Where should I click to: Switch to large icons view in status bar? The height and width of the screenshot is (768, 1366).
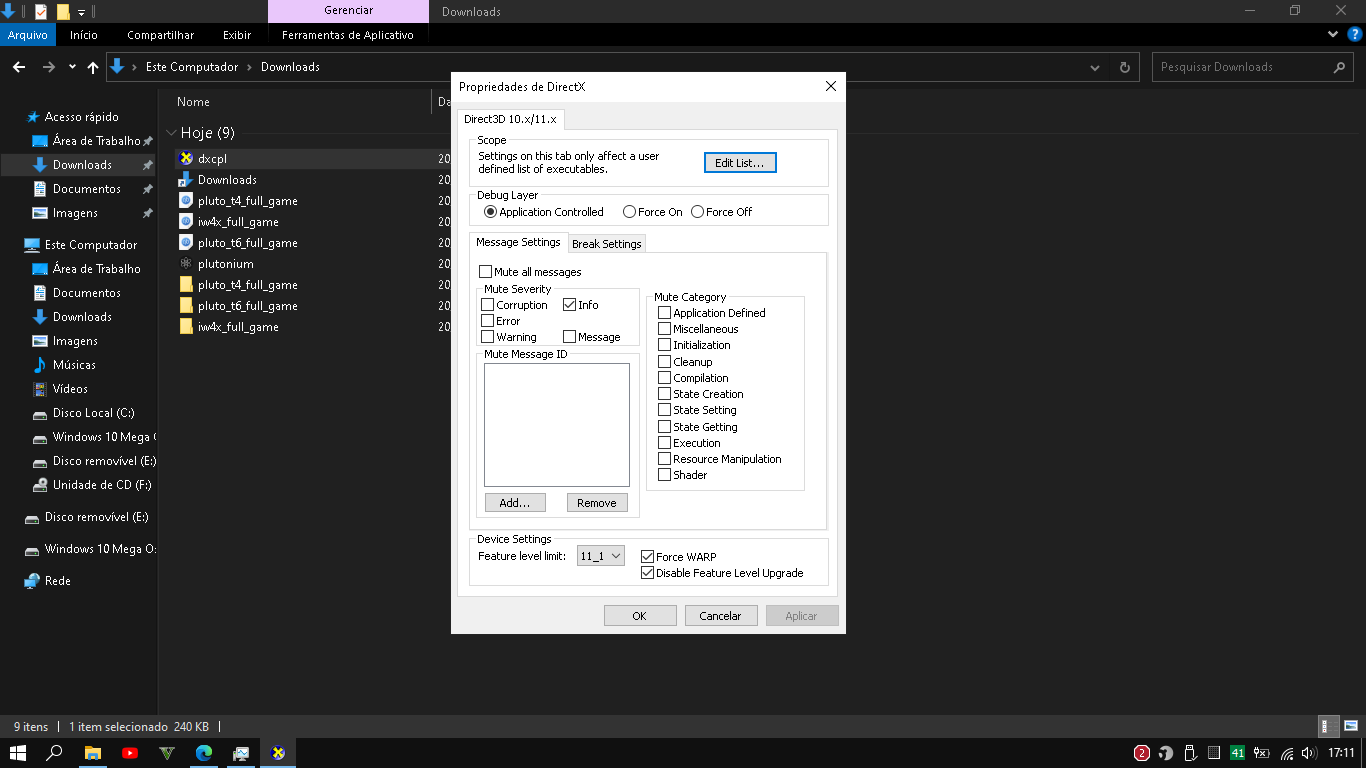(1349, 727)
